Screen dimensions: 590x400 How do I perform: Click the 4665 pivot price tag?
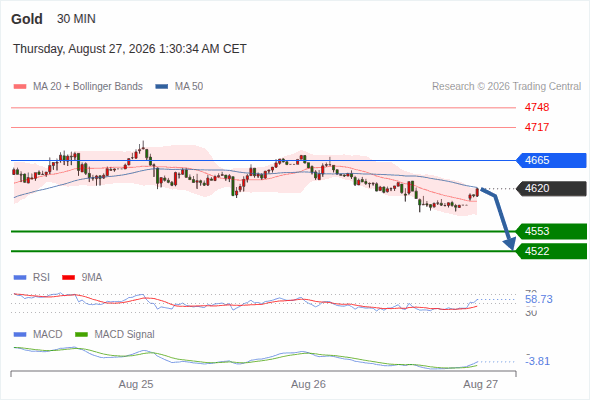[551, 160]
